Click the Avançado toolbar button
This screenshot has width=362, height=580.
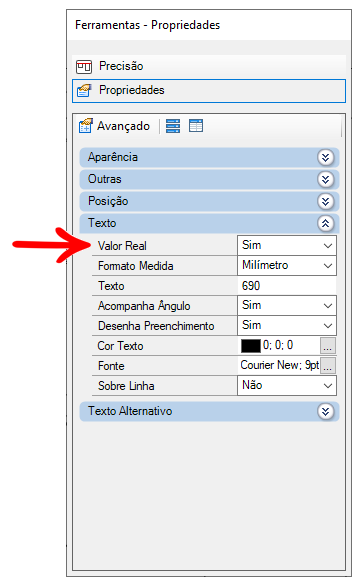[114, 126]
